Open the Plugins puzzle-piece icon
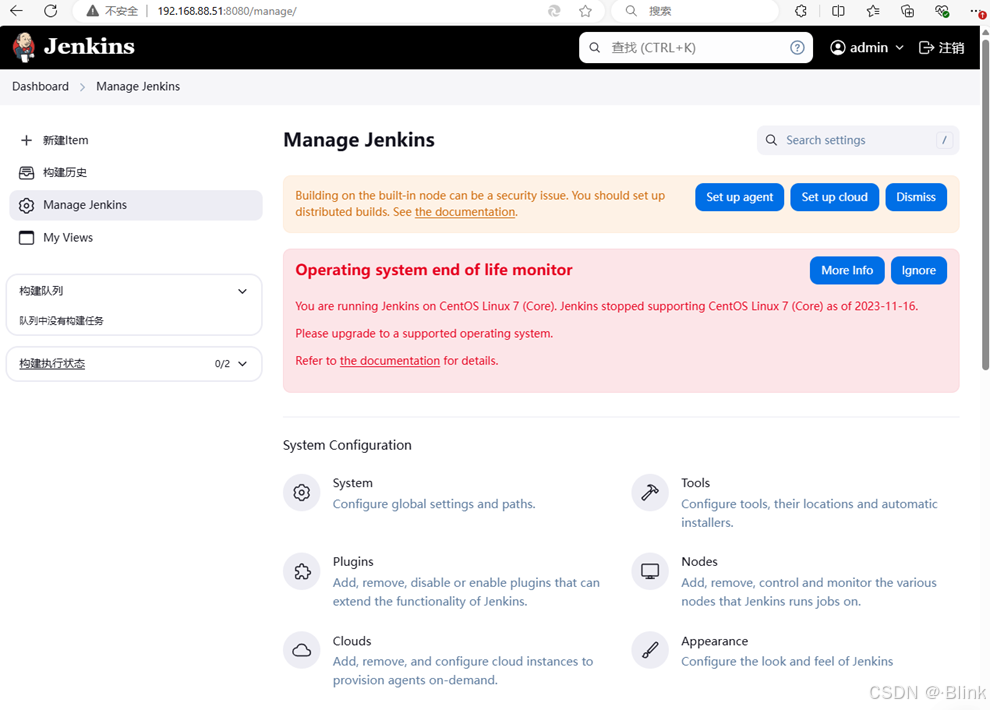990x710 pixels. (x=302, y=571)
